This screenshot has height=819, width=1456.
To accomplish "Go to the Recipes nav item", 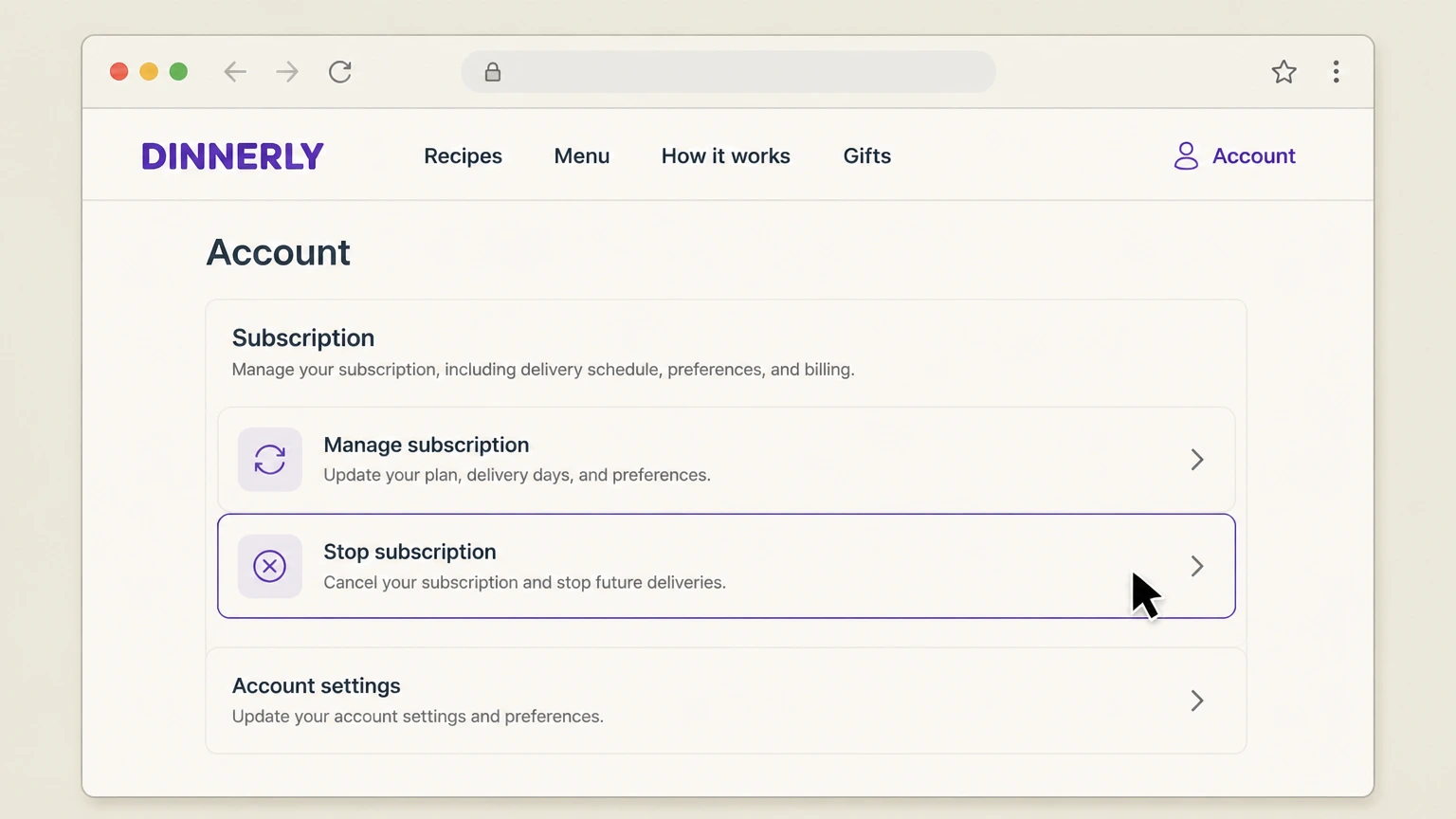I will point(463,155).
